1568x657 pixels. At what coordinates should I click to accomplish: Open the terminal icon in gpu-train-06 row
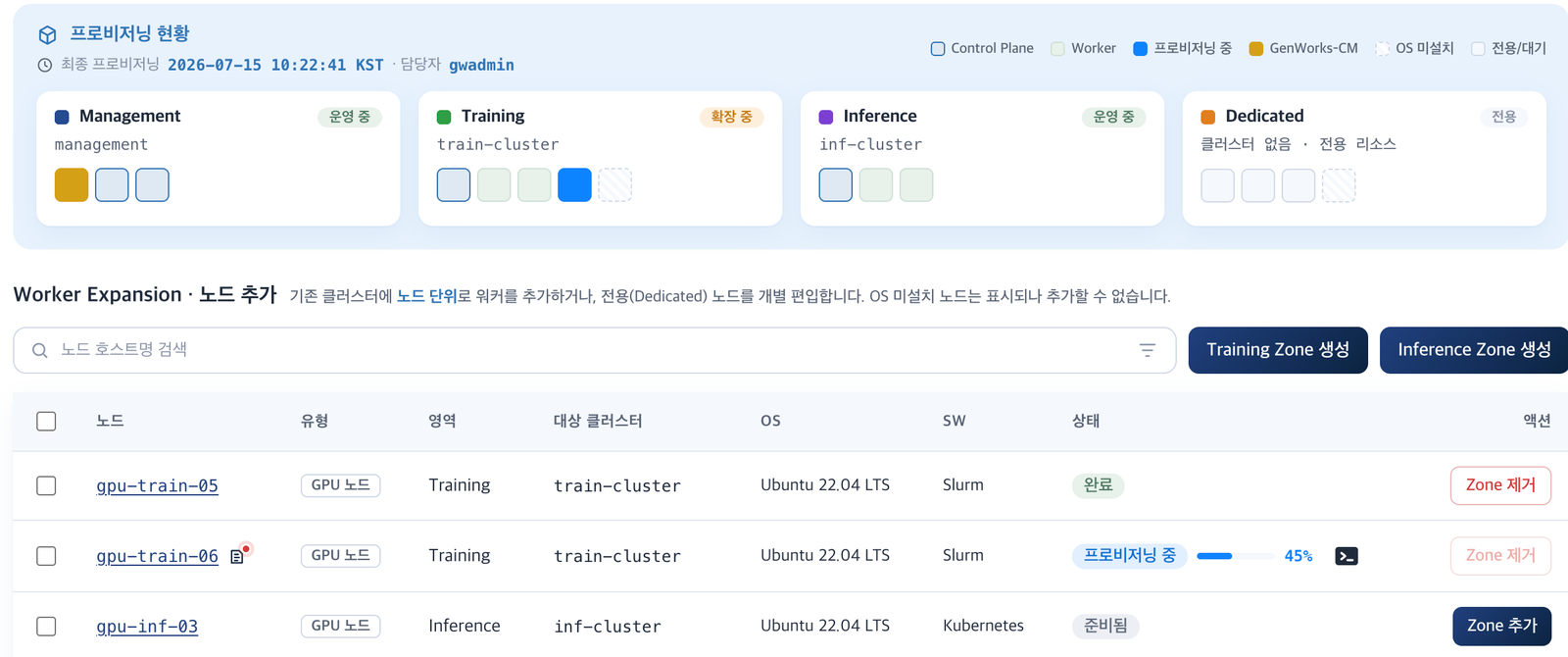click(1347, 556)
